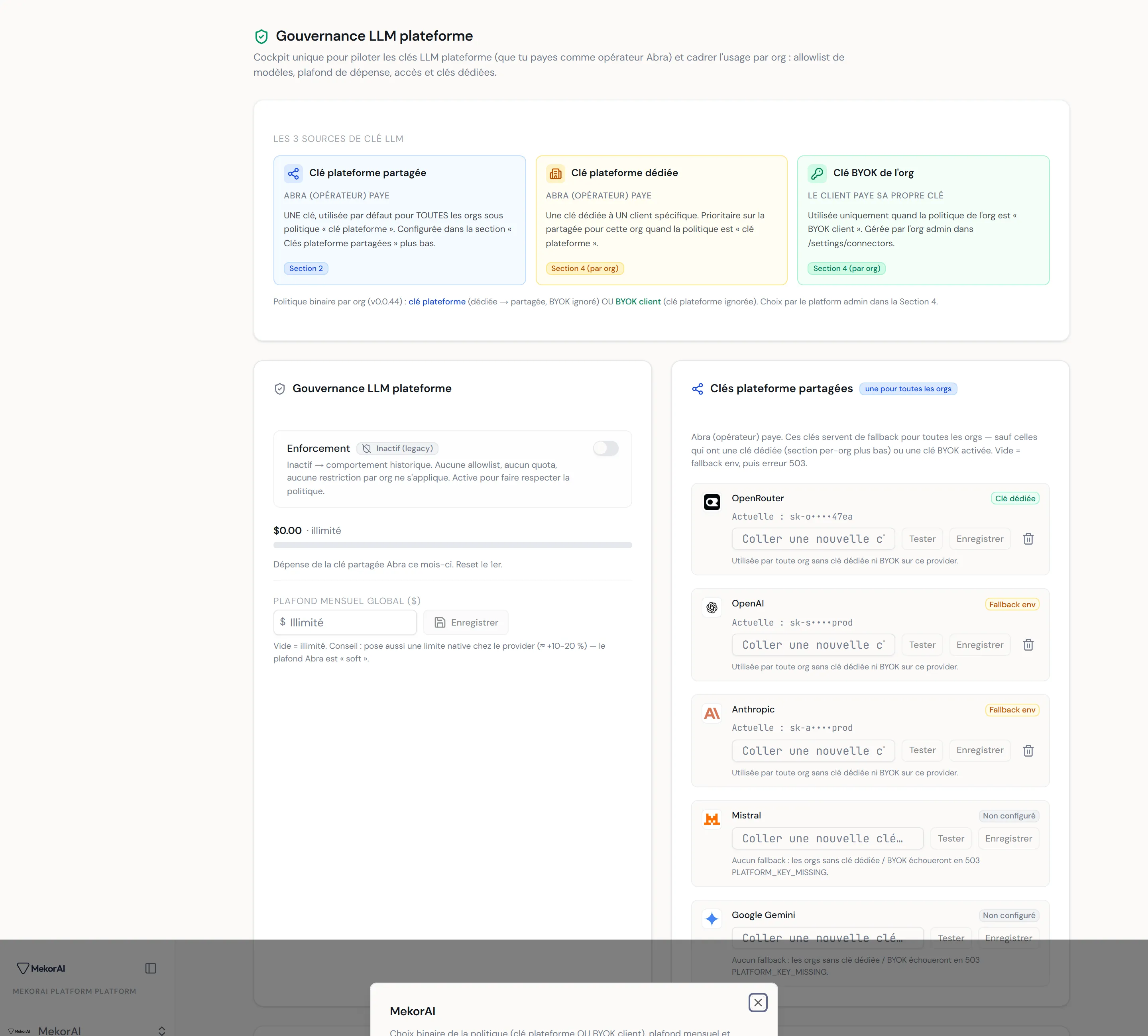Click the shield-off icon in the Inactif (legacy) badge
Image resolution: width=1148 pixels, height=1036 pixels.
tap(367, 449)
